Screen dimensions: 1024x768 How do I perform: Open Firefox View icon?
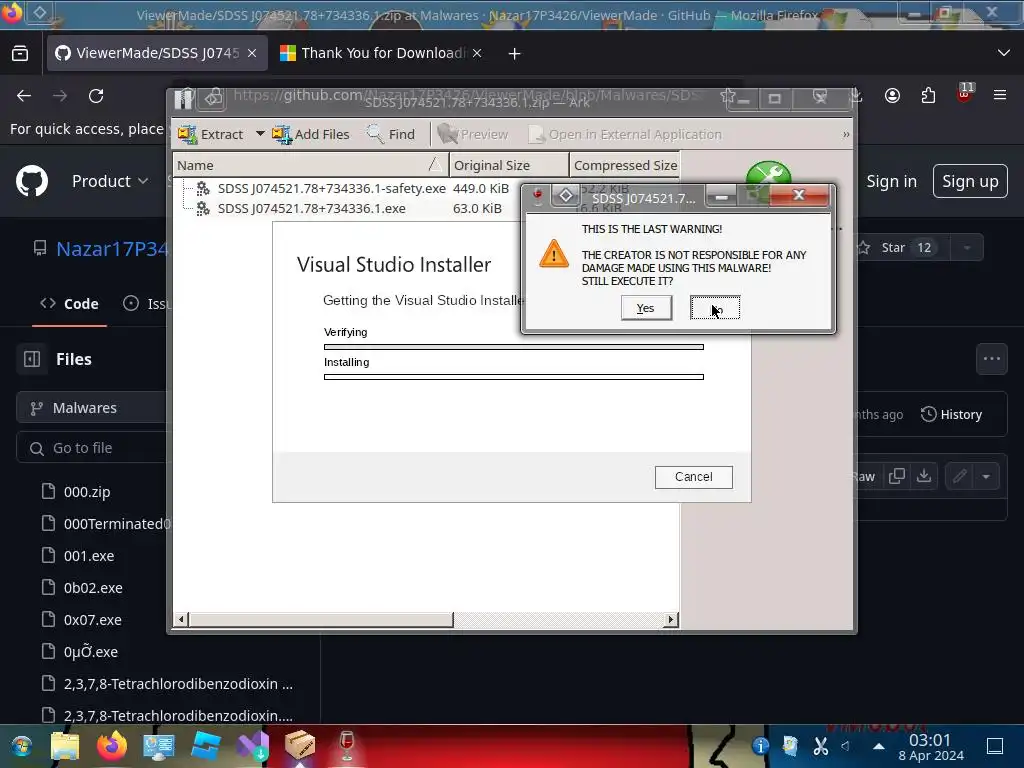(x=20, y=54)
